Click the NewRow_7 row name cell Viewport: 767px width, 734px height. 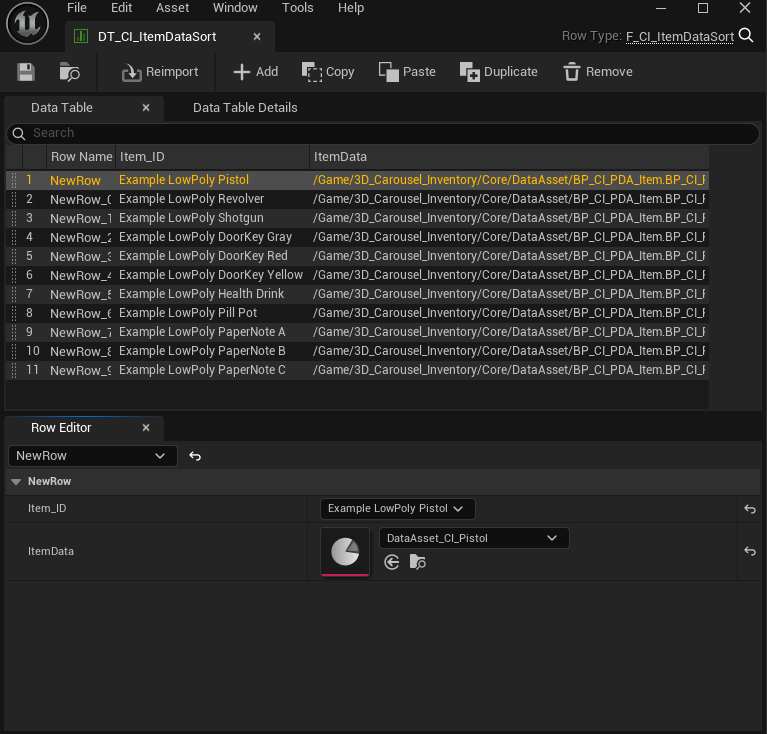click(81, 333)
